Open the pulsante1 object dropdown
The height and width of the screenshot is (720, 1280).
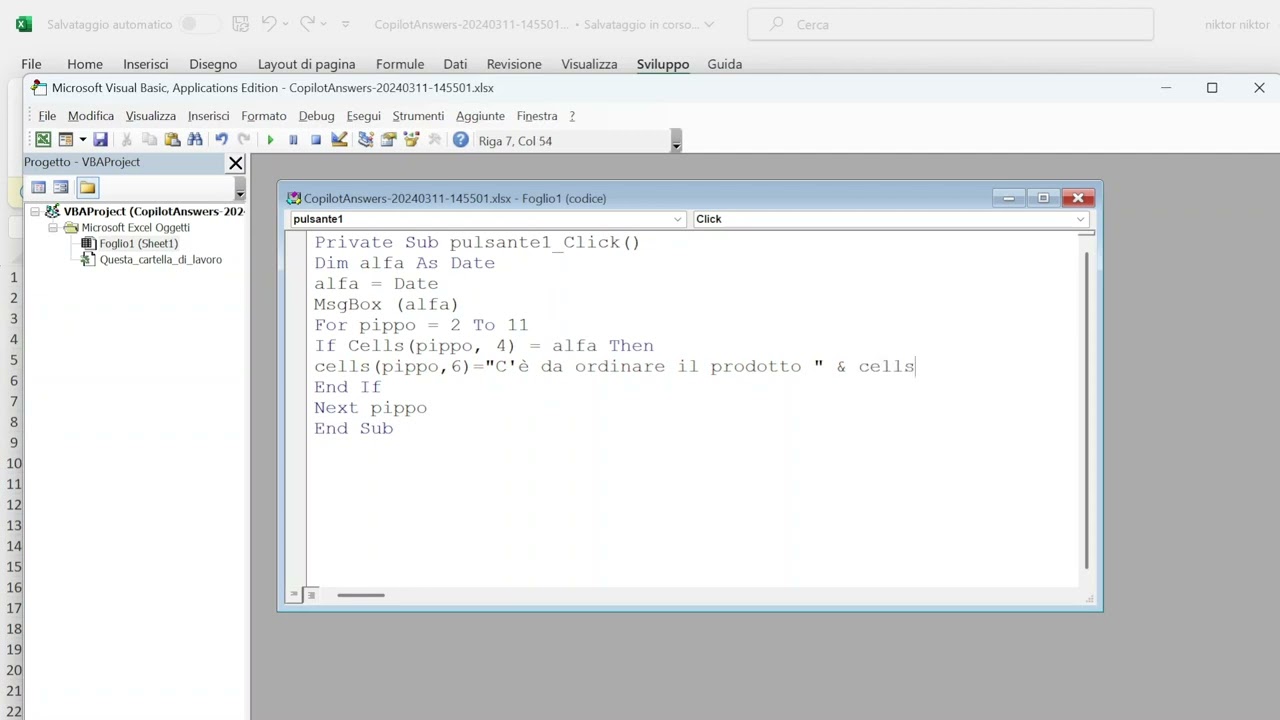[x=677, y=219]
